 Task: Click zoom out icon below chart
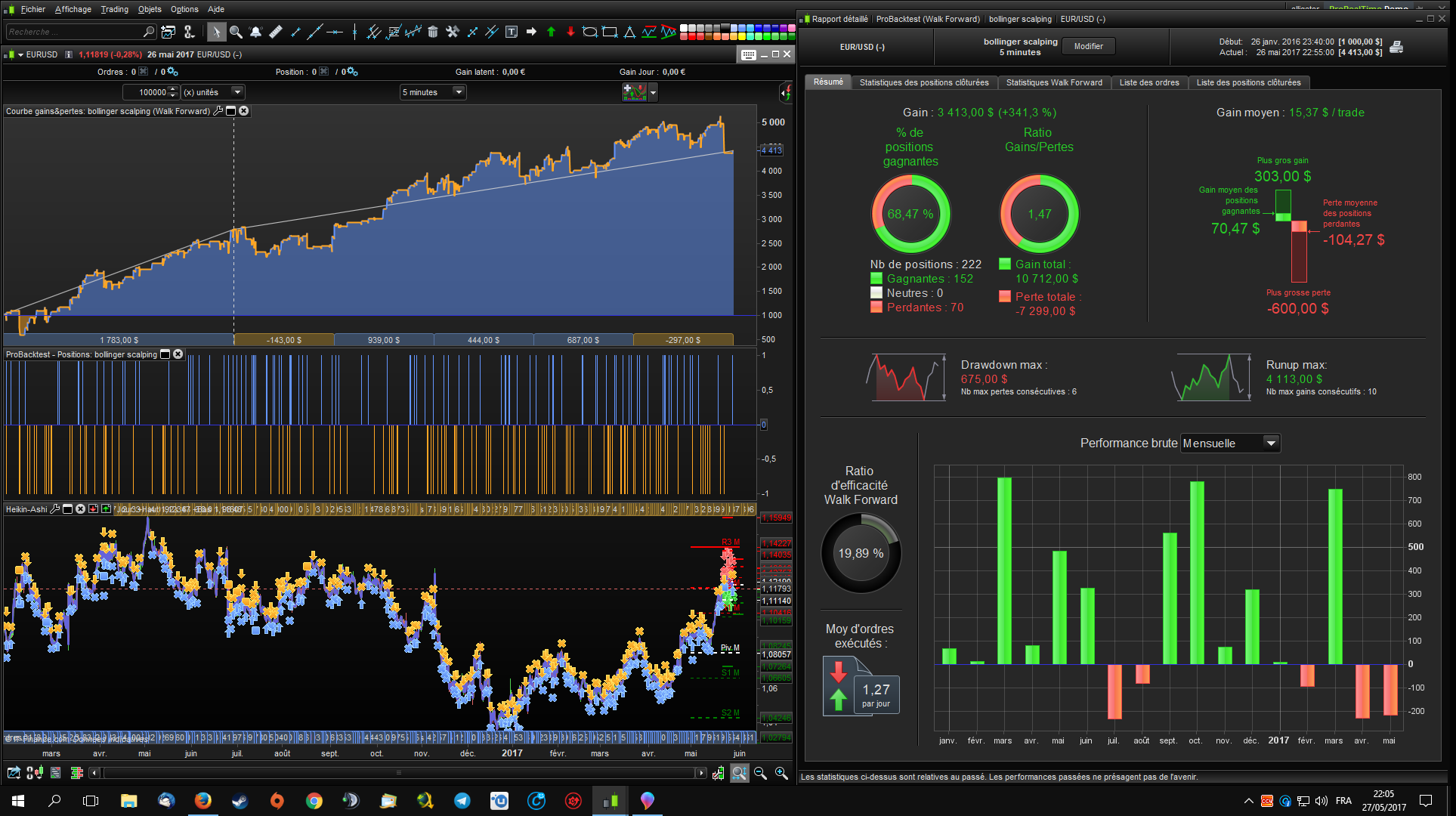point(760,773)
